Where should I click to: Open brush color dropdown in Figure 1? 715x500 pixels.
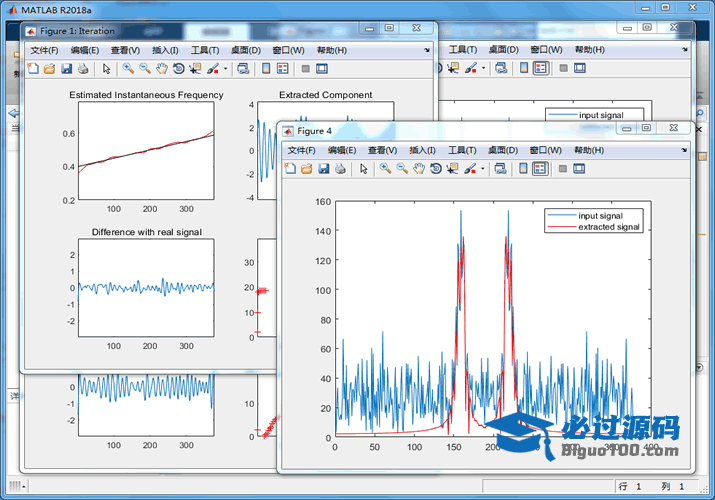click(x=225, y=69)
